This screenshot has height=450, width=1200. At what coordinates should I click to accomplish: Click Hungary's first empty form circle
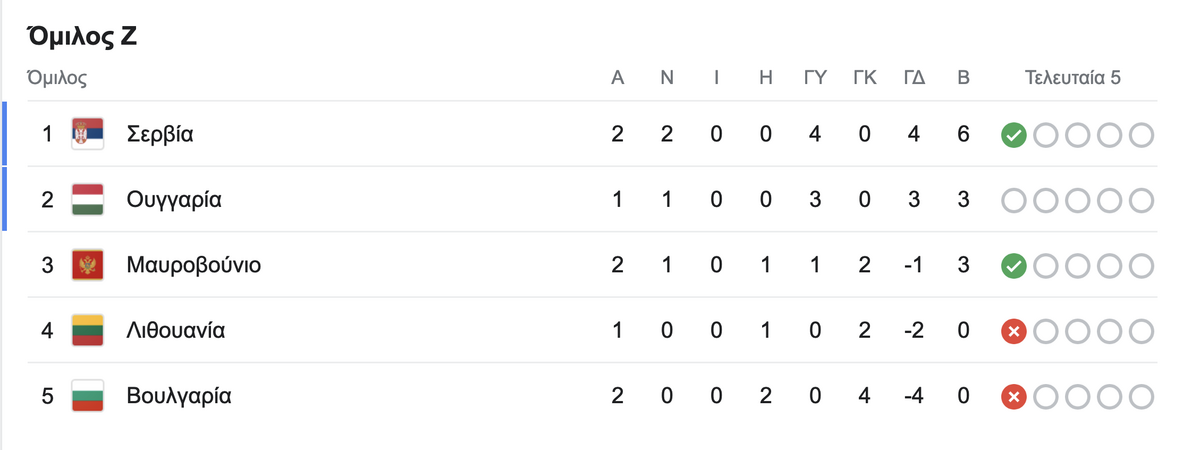click(x=1014, y=200)
